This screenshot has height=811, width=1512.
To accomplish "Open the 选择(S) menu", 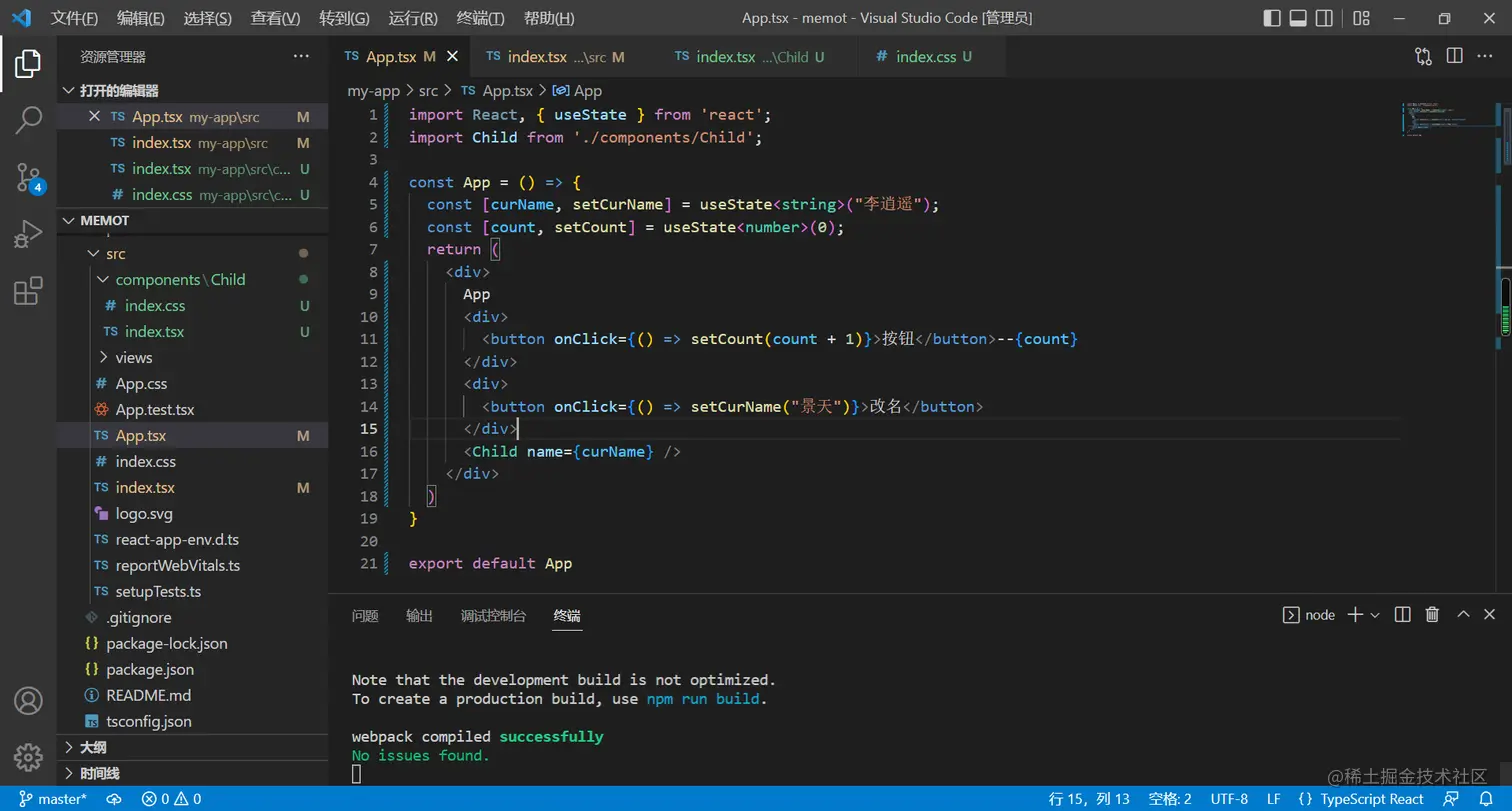I will click(207, 18).
